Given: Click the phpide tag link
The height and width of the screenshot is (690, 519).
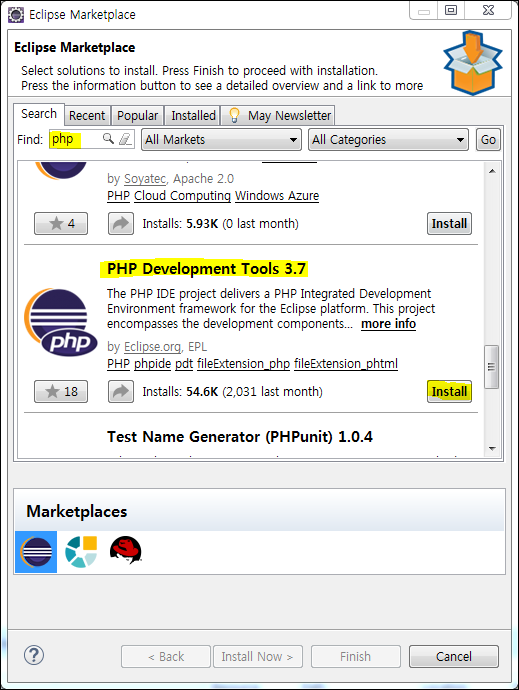Looking at the screenshot, I should [152, 364].
